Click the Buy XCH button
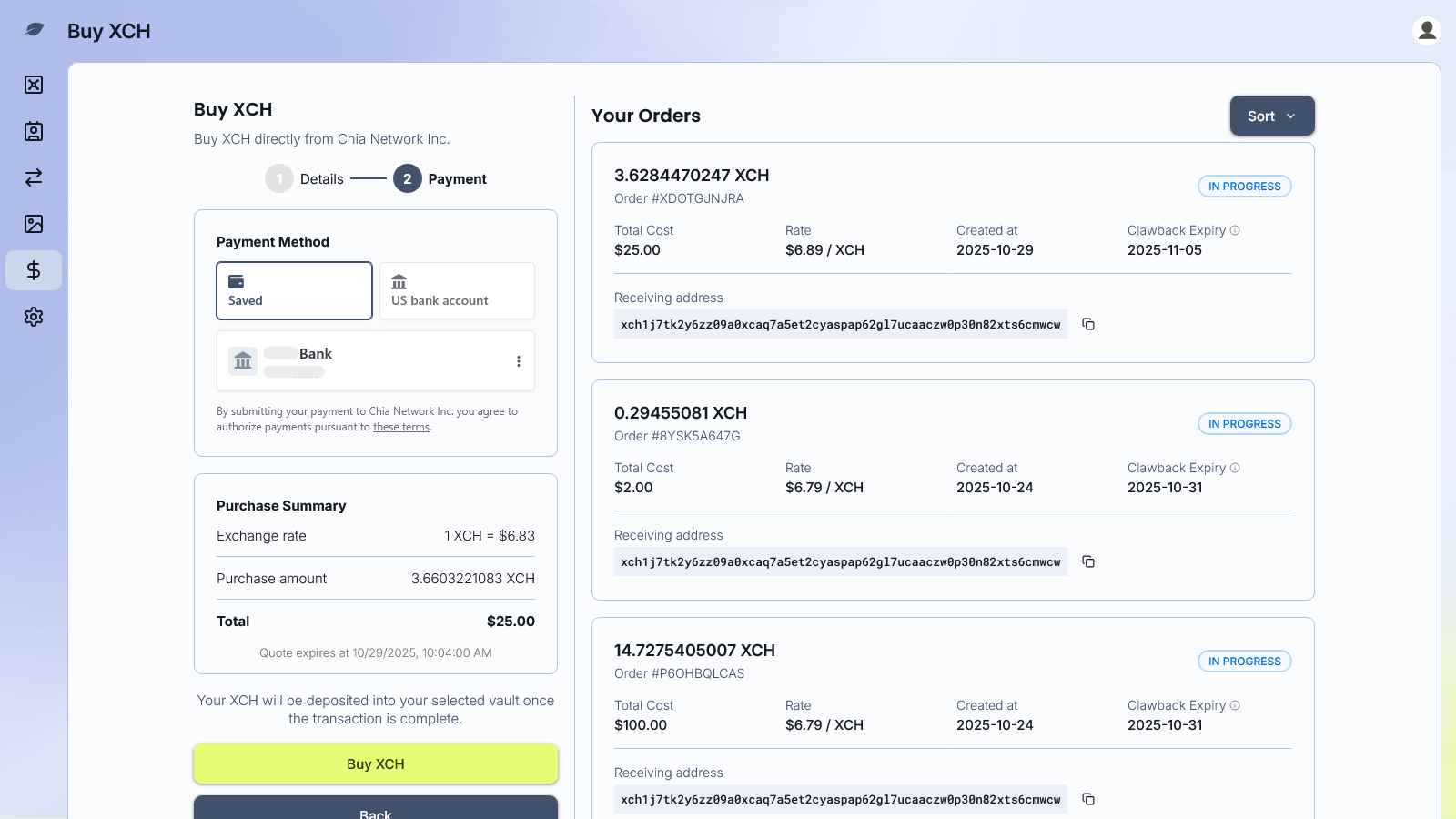 pos(375,763)
